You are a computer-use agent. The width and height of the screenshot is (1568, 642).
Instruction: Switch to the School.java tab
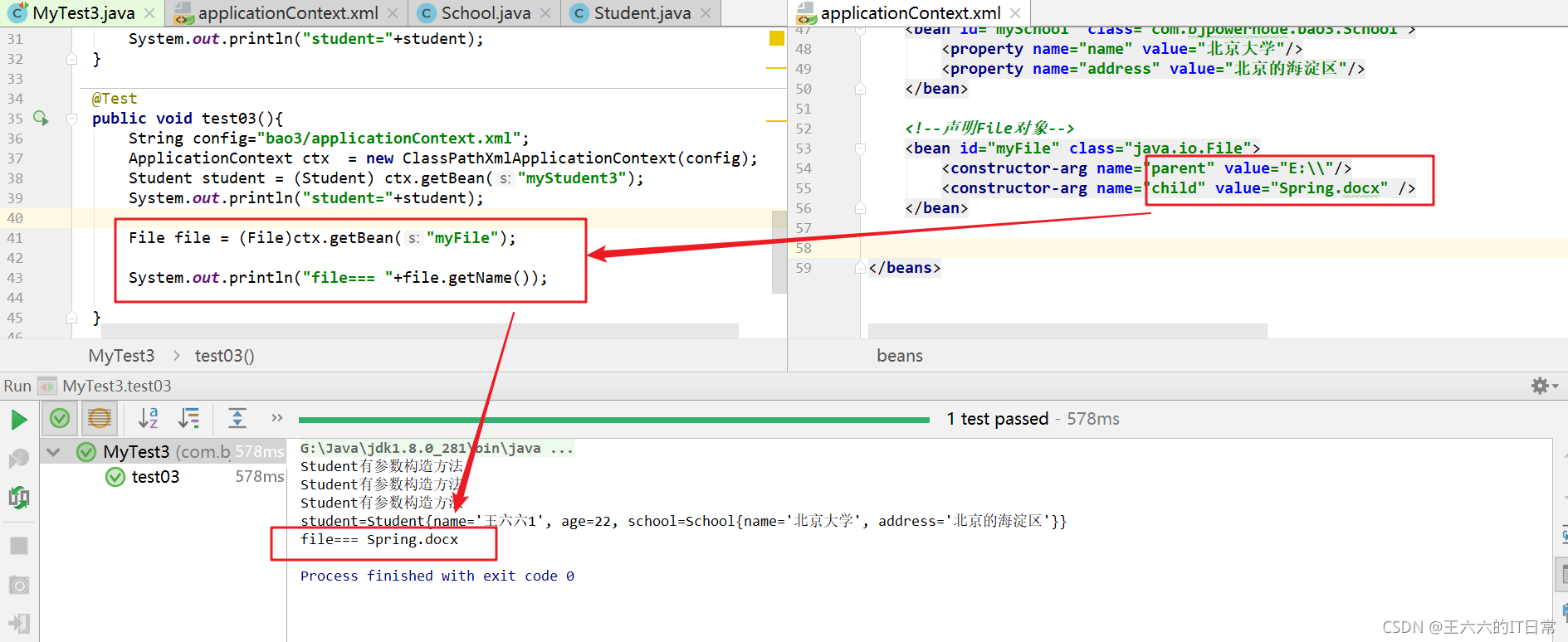click(486, 13)
